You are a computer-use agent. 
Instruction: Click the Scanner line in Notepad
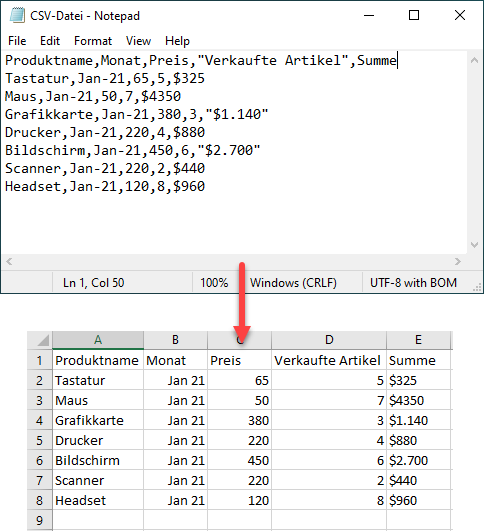coord(105,168)
